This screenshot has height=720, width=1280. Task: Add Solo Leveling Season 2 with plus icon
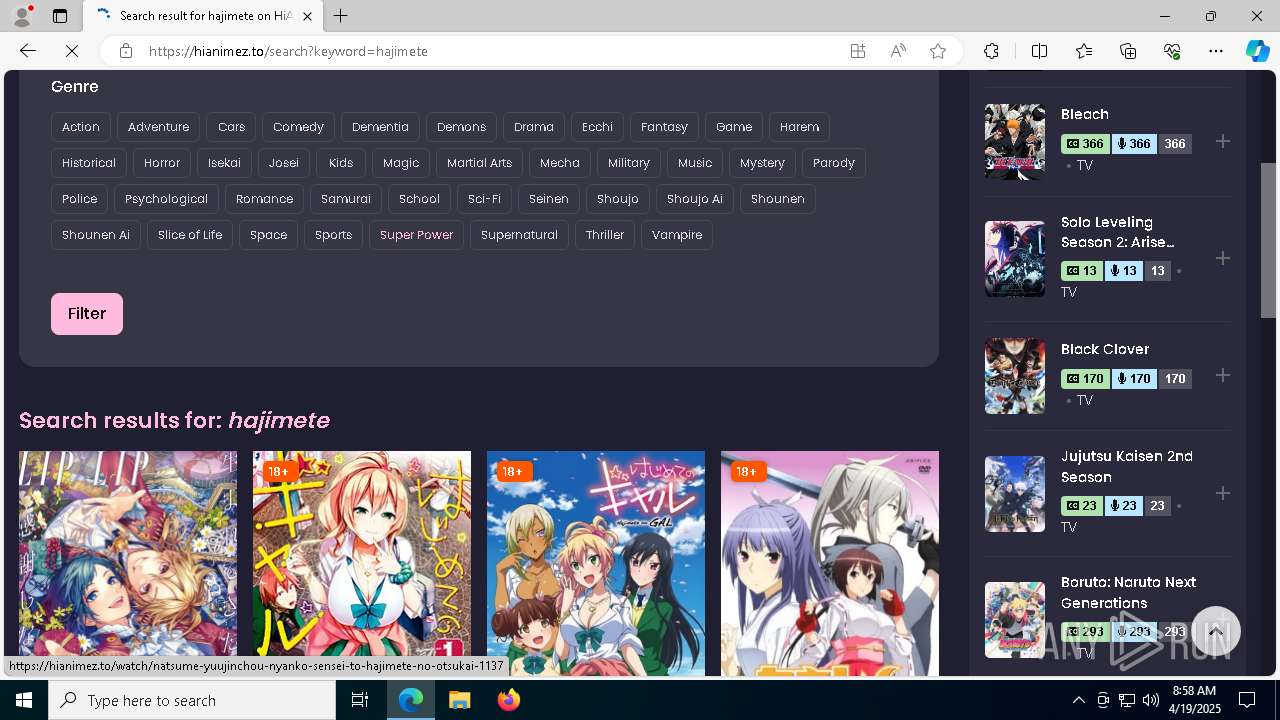1222,259
